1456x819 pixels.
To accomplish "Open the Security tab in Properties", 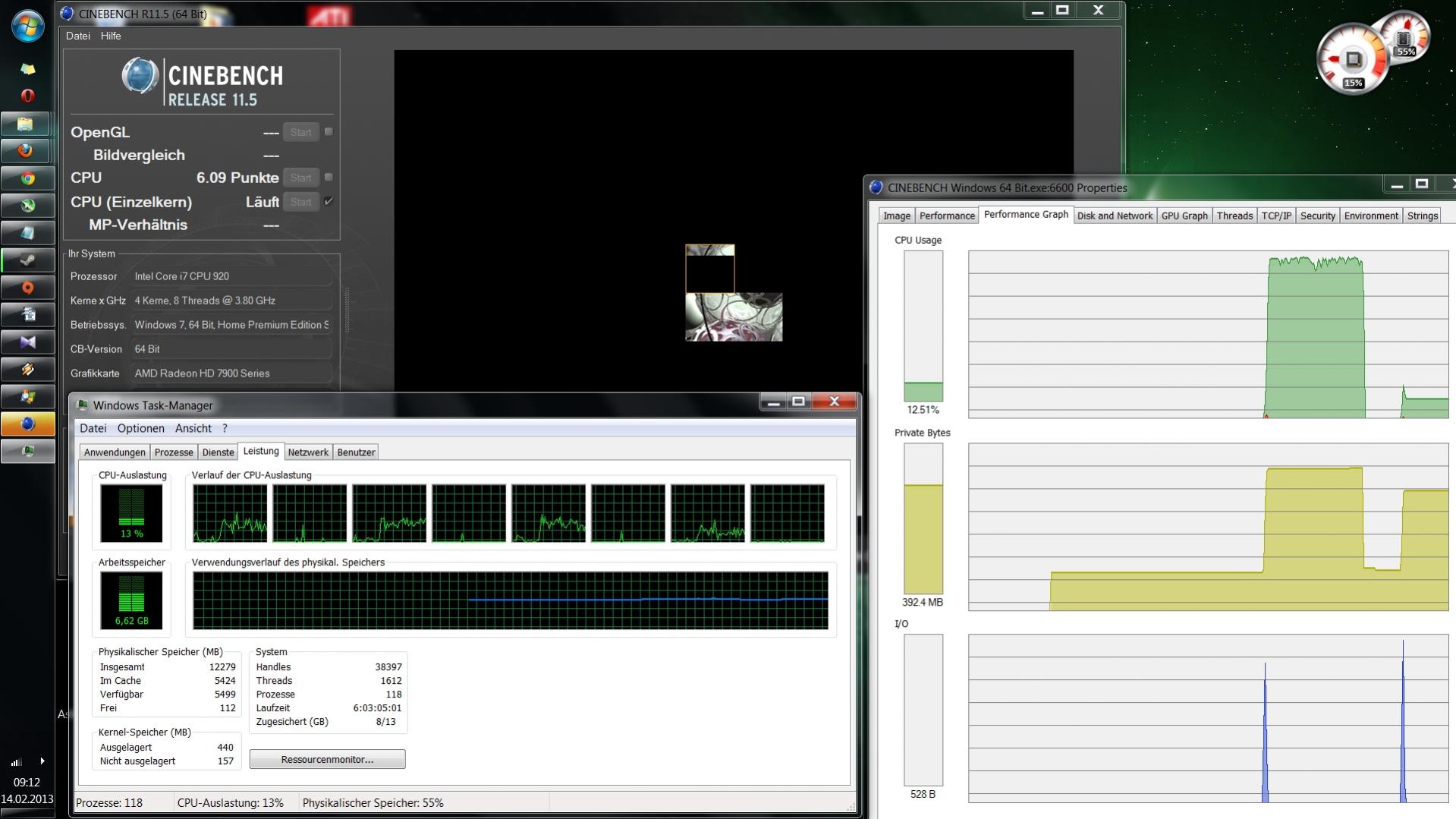I will 1317,216.
